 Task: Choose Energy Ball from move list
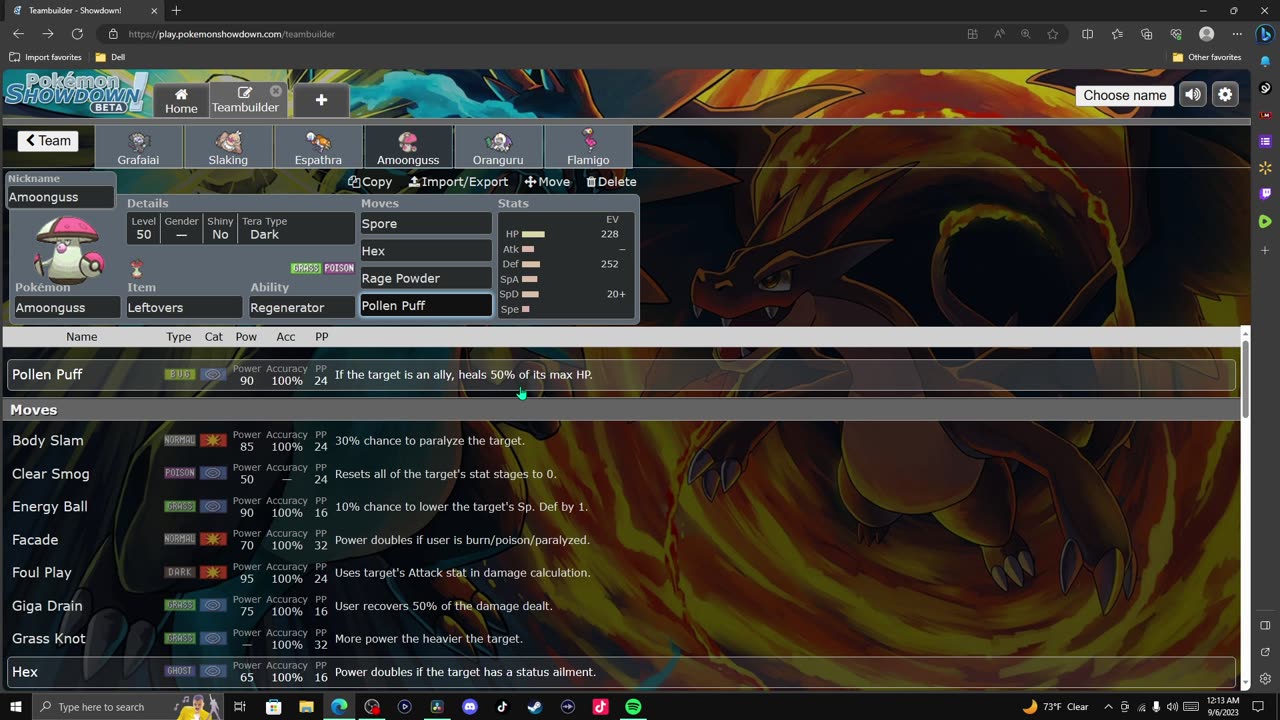coord(621,507)
